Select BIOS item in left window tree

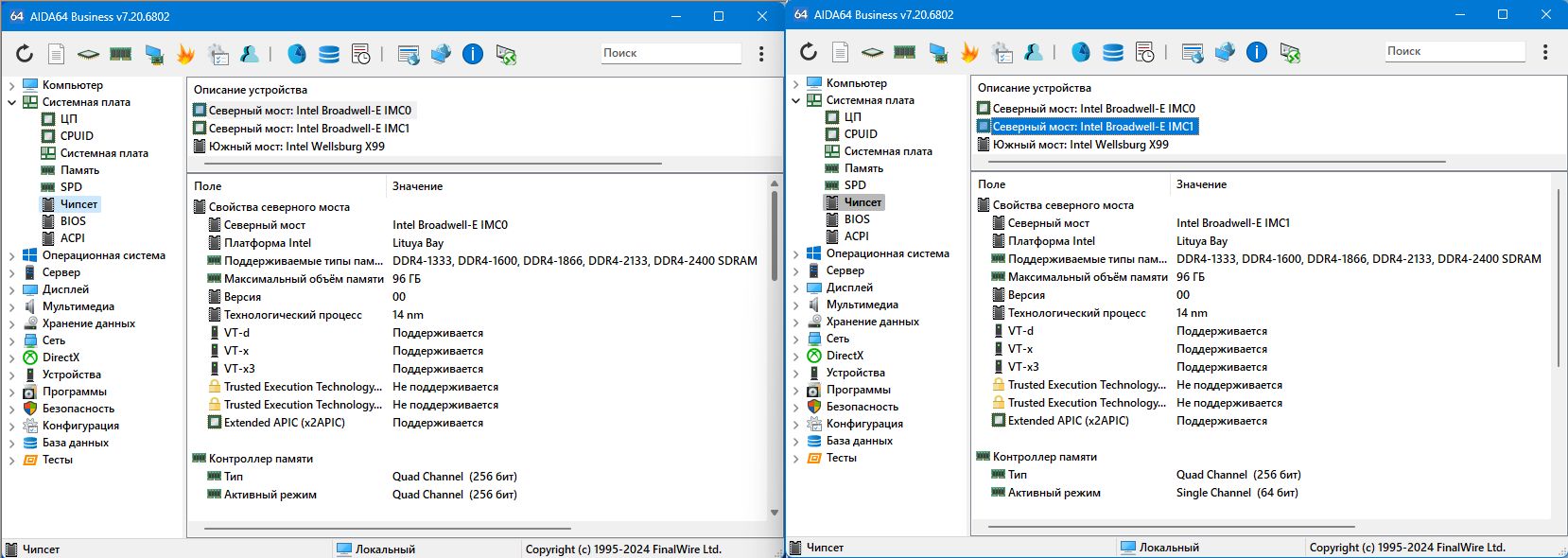[x=73, y=221]
